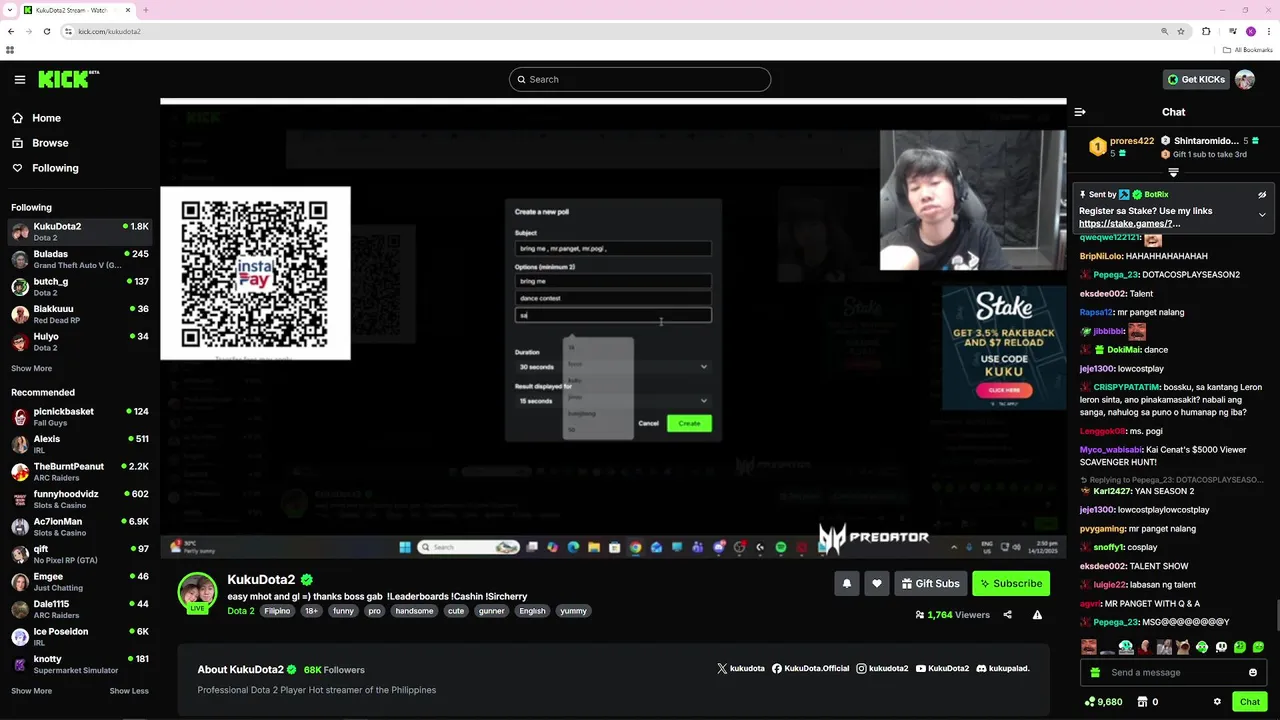Show more followed channels
The width and height of the screenshot is (1280, 720).
coord(31,368)
